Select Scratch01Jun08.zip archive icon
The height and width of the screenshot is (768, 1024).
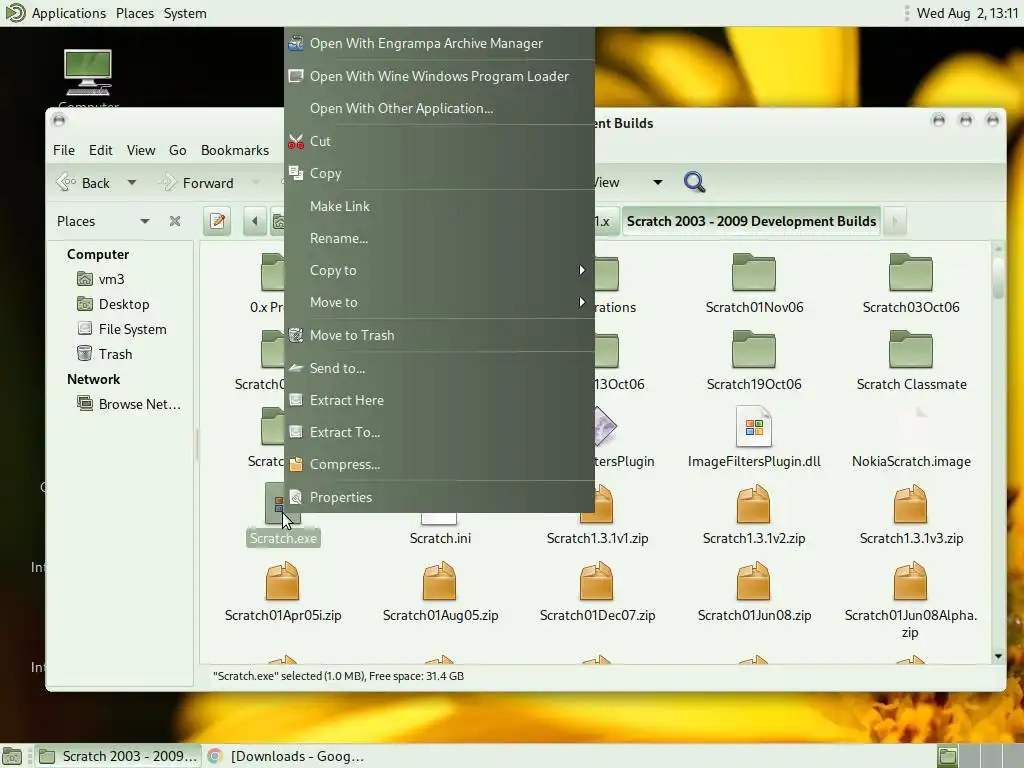pos(754,581)
